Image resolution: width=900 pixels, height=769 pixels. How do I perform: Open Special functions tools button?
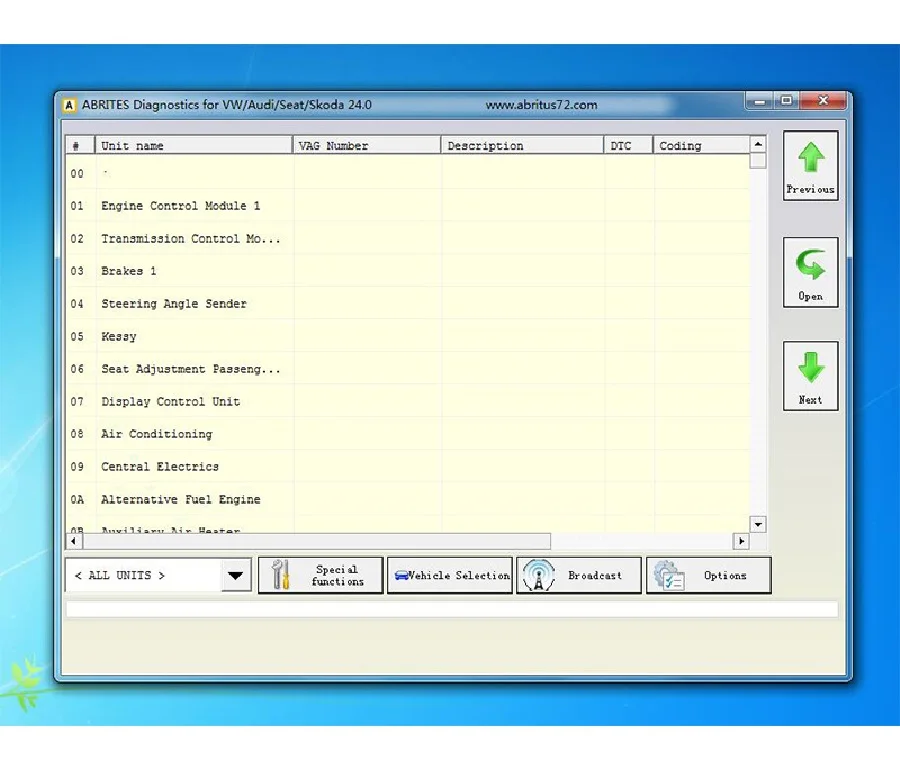pos(320,575)
